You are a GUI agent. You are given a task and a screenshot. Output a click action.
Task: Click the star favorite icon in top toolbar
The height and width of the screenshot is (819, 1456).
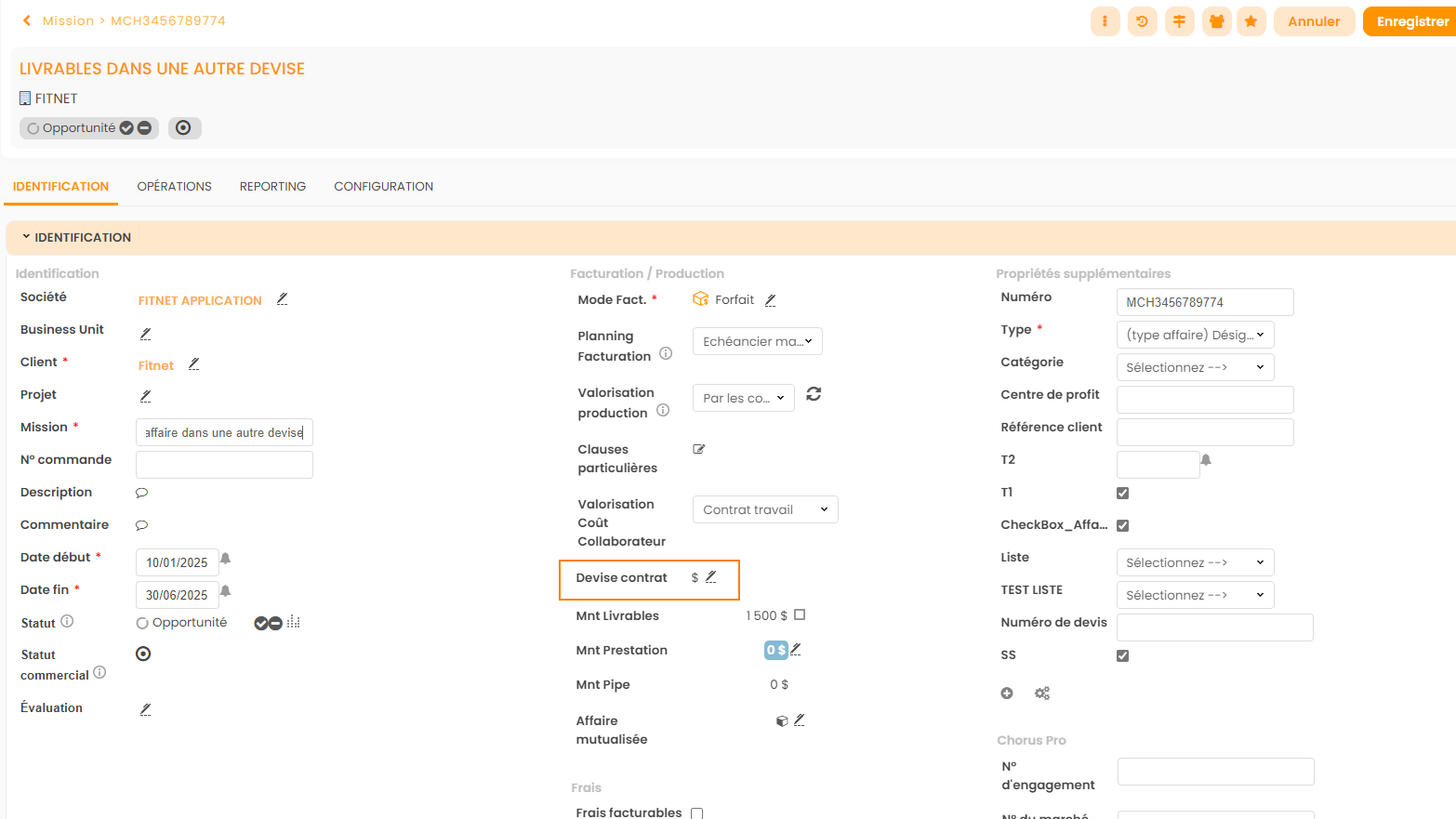(x=1251, y=21)
